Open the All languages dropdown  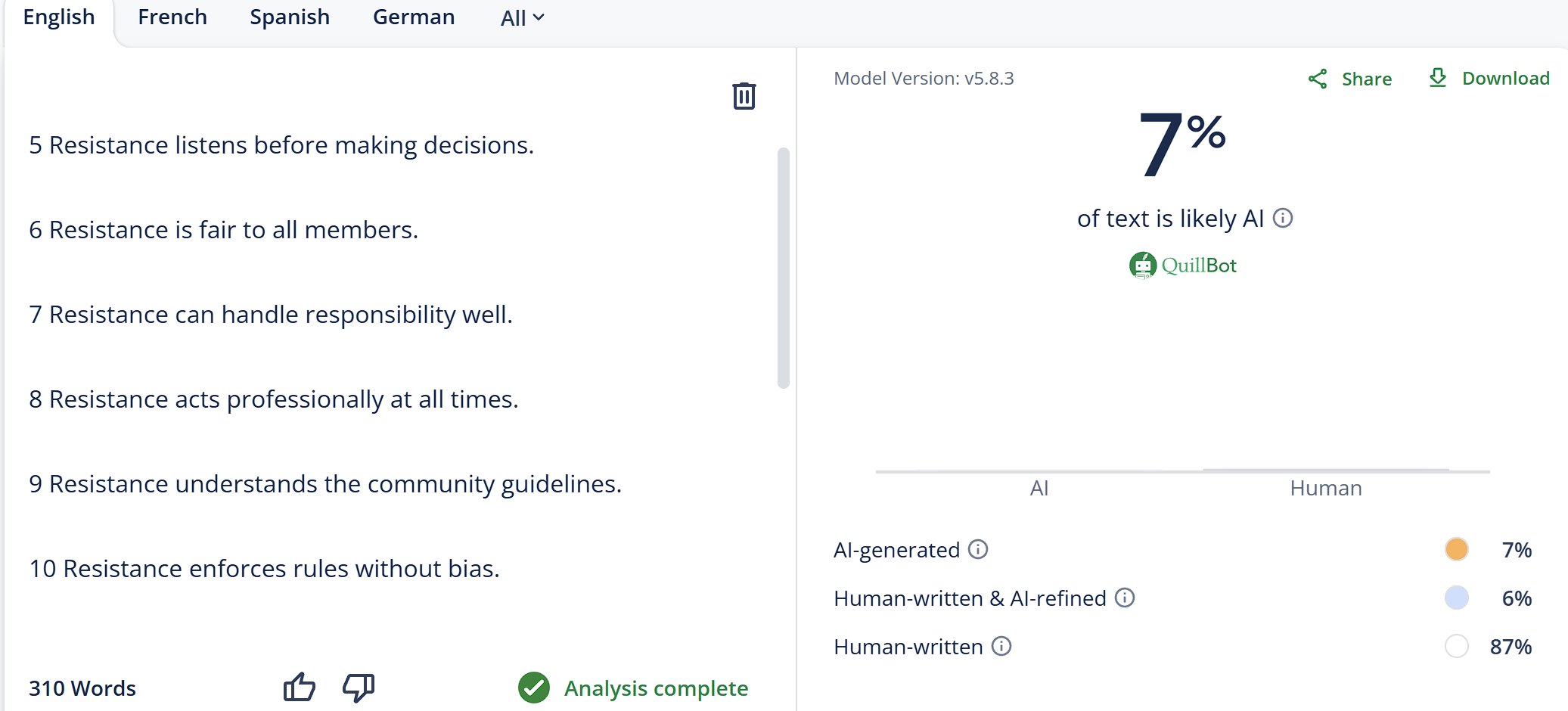[x=522, y=17]
